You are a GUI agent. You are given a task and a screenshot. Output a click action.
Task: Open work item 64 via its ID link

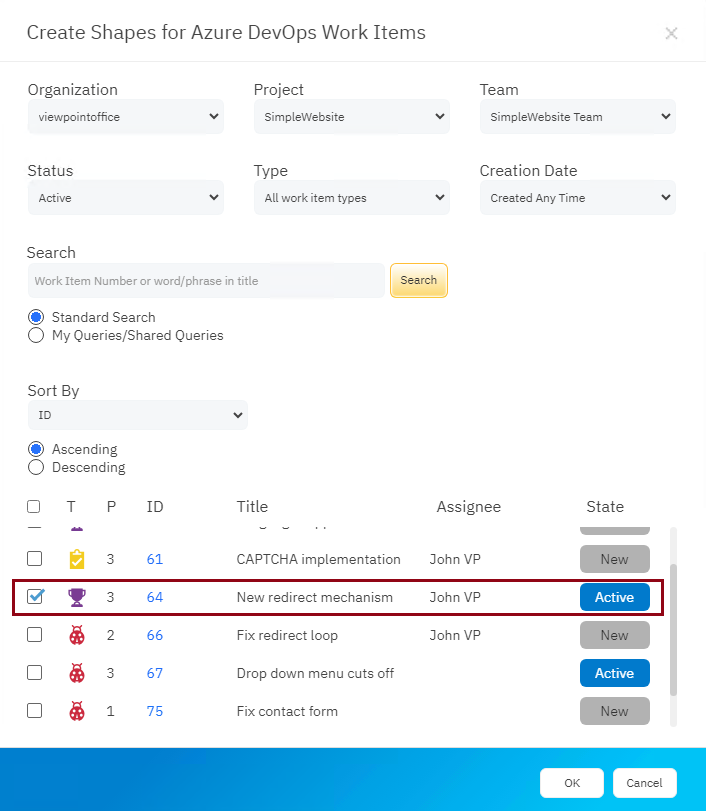click(x=154, y=597)
